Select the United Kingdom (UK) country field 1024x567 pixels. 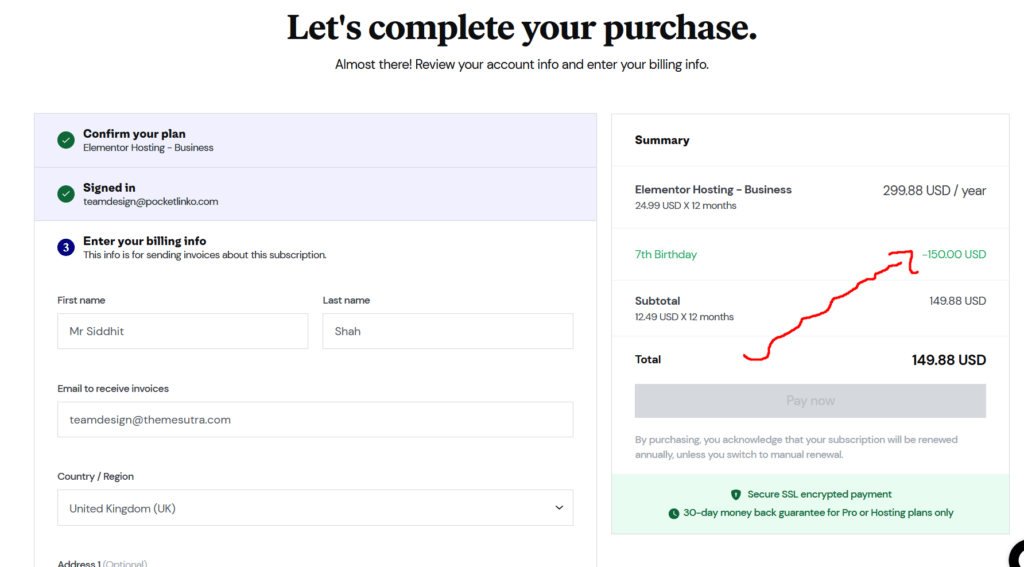coord(315,508)
